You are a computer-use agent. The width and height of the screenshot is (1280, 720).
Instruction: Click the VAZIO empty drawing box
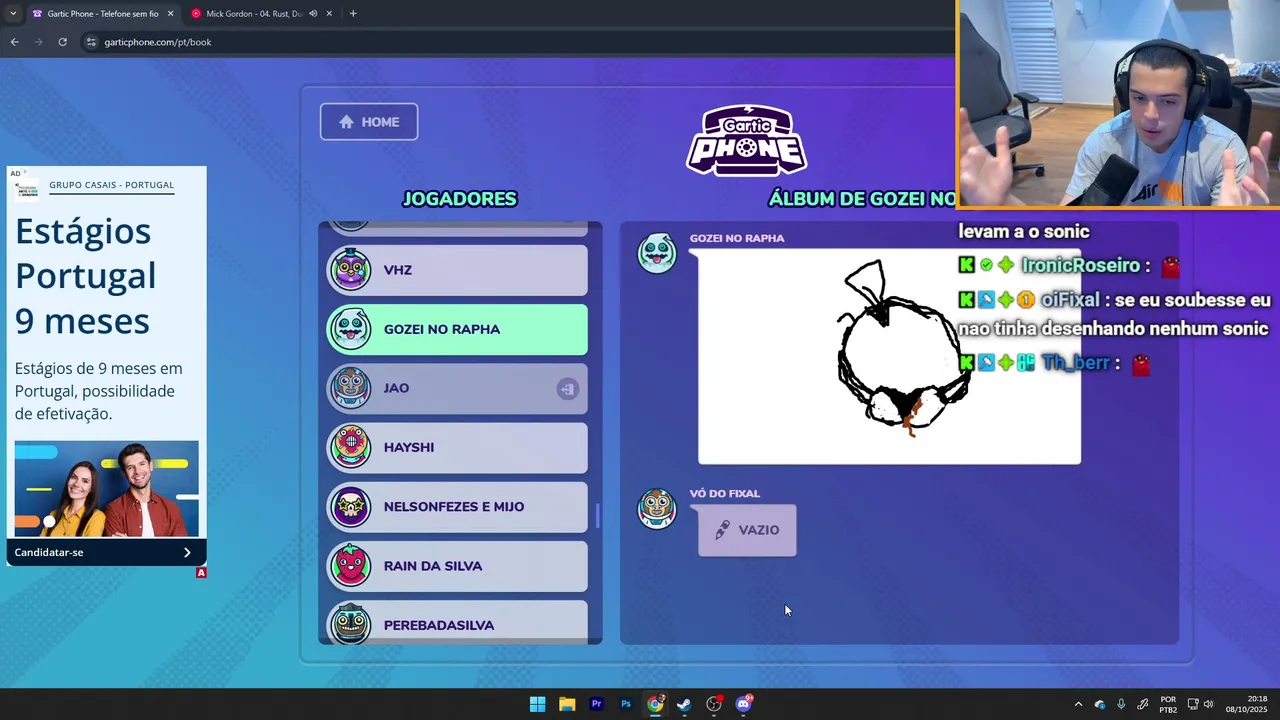tap(747, 530)
